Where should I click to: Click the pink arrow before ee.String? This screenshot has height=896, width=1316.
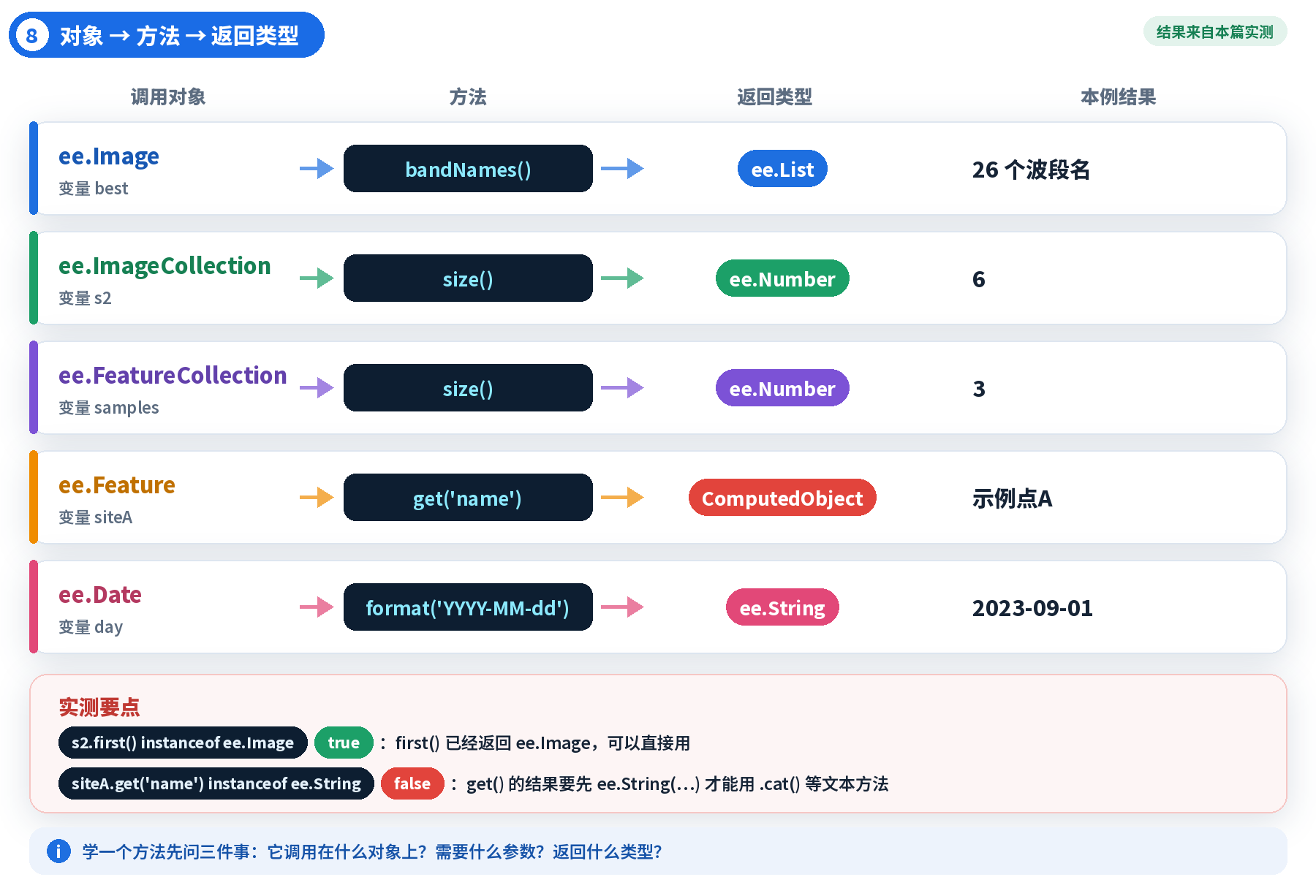[622, 607]
